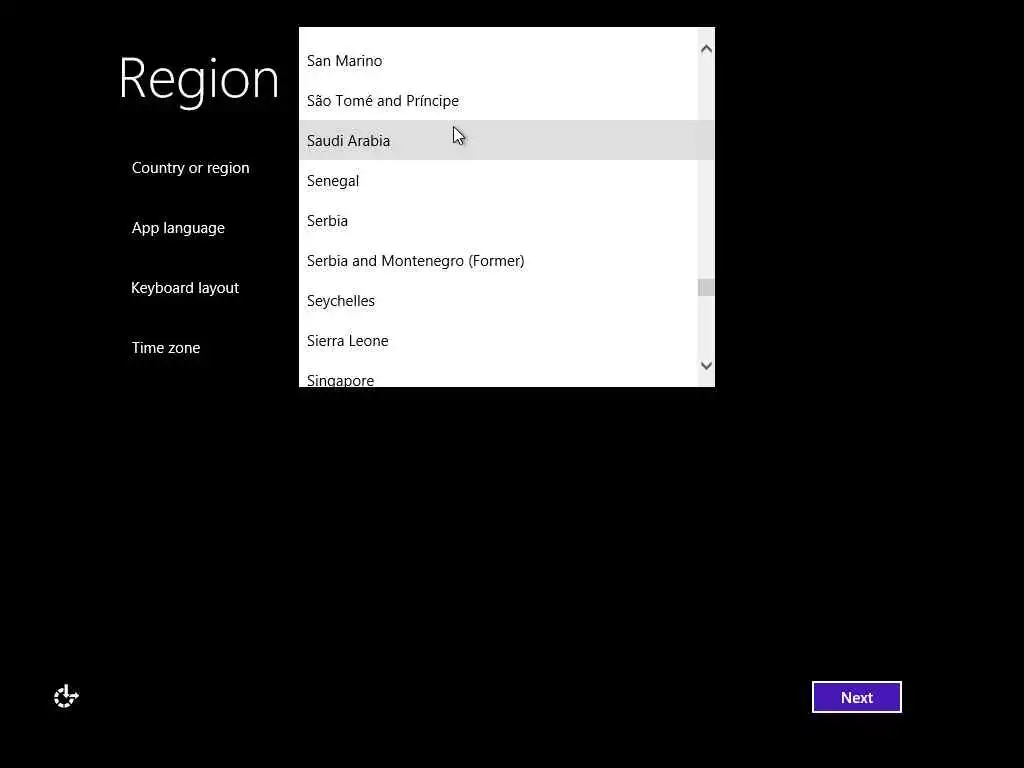Select Seychelles as the country
This screenshot has width=1024, height=768.
498,300
